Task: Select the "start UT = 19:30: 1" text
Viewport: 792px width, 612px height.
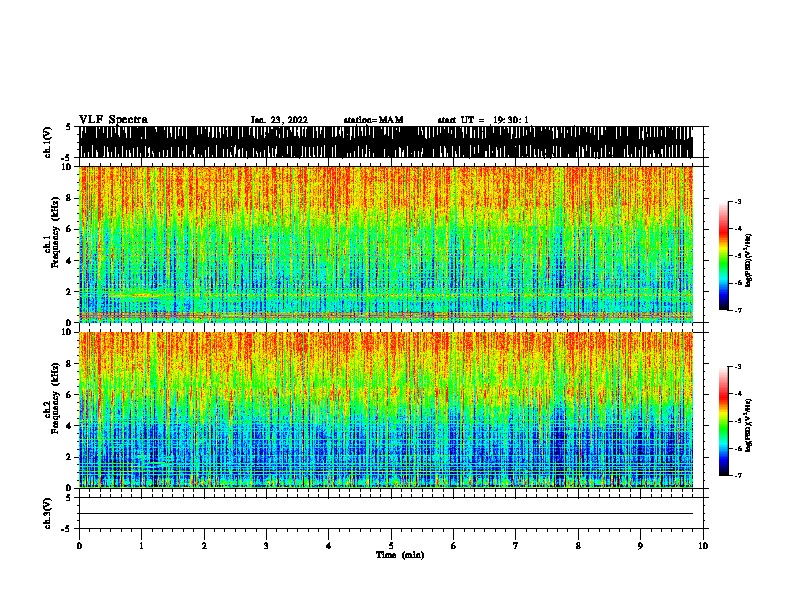Action: click(483, 120)
